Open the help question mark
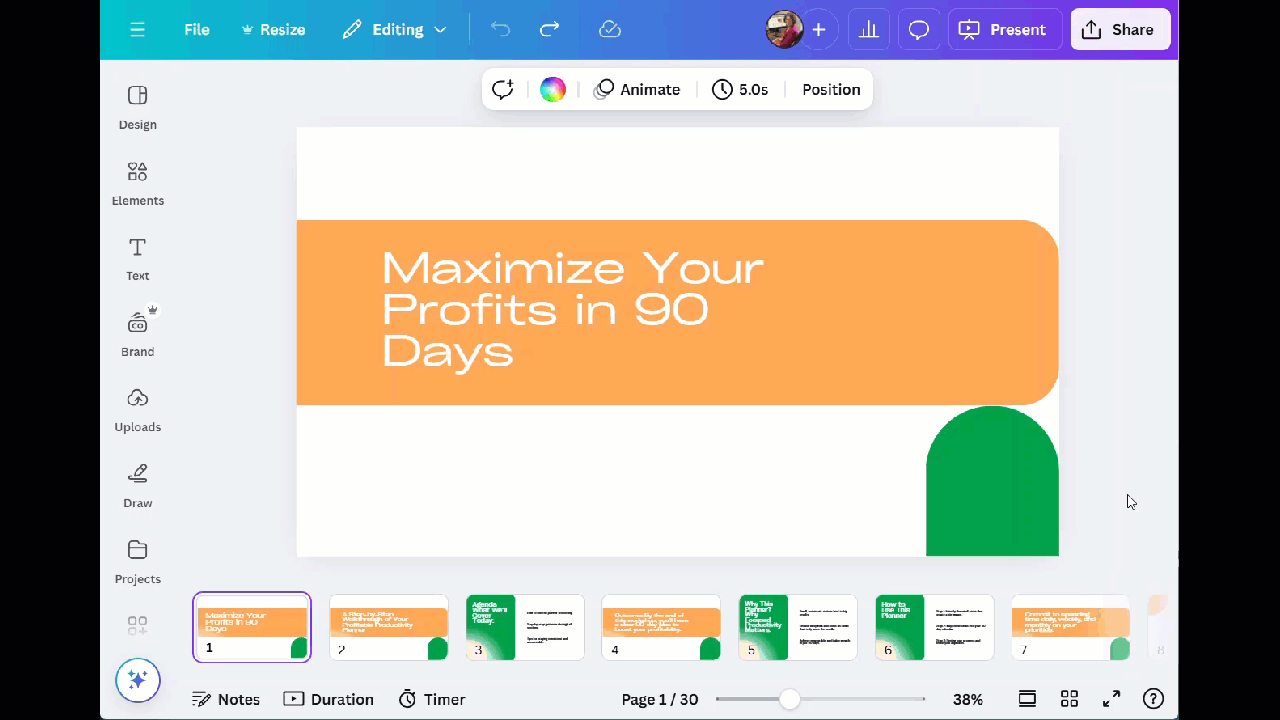Viewport: 1280px width, 720px height. [1153, 699]
